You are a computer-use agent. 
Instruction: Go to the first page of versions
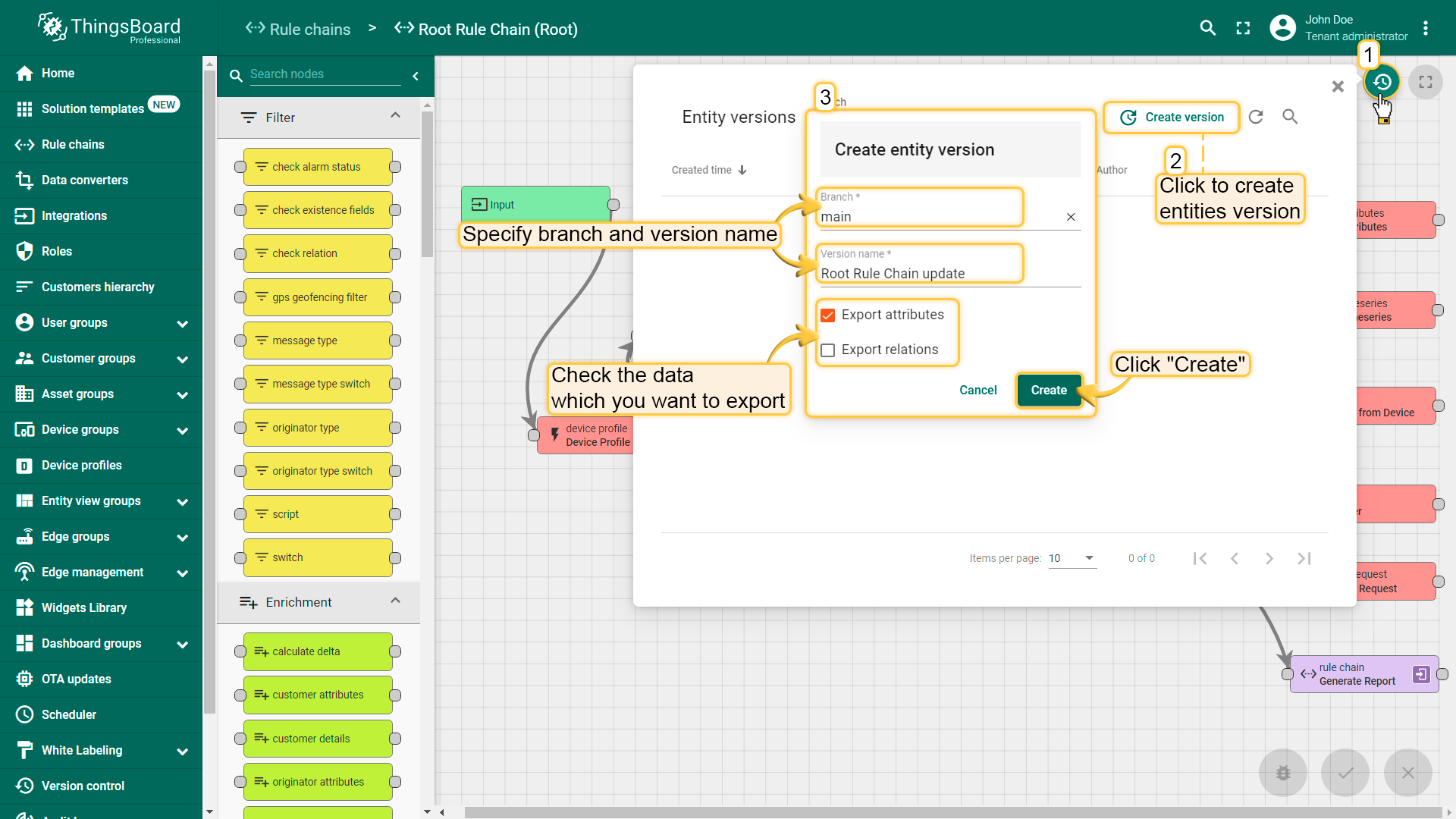pyautogui.click(x=1200, y=558)
